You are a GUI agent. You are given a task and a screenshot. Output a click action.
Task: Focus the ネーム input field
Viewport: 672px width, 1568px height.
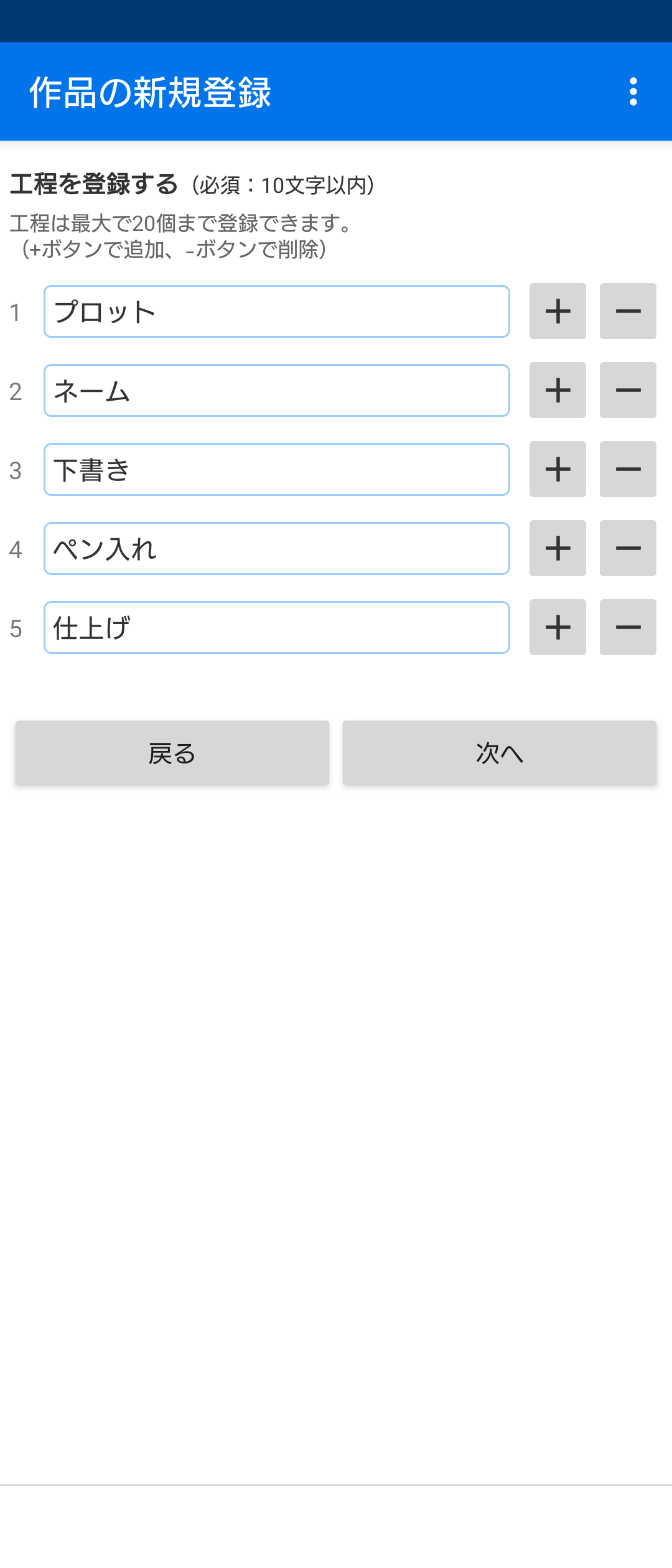[x=276, y=391]
